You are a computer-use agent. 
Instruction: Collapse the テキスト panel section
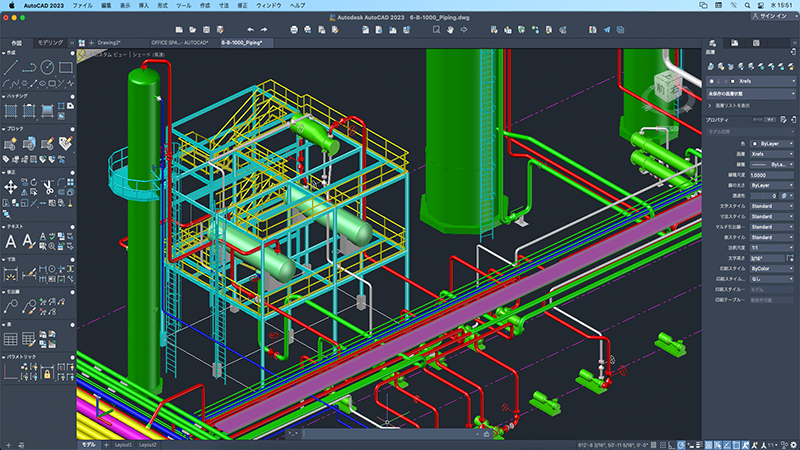[4, 227]
